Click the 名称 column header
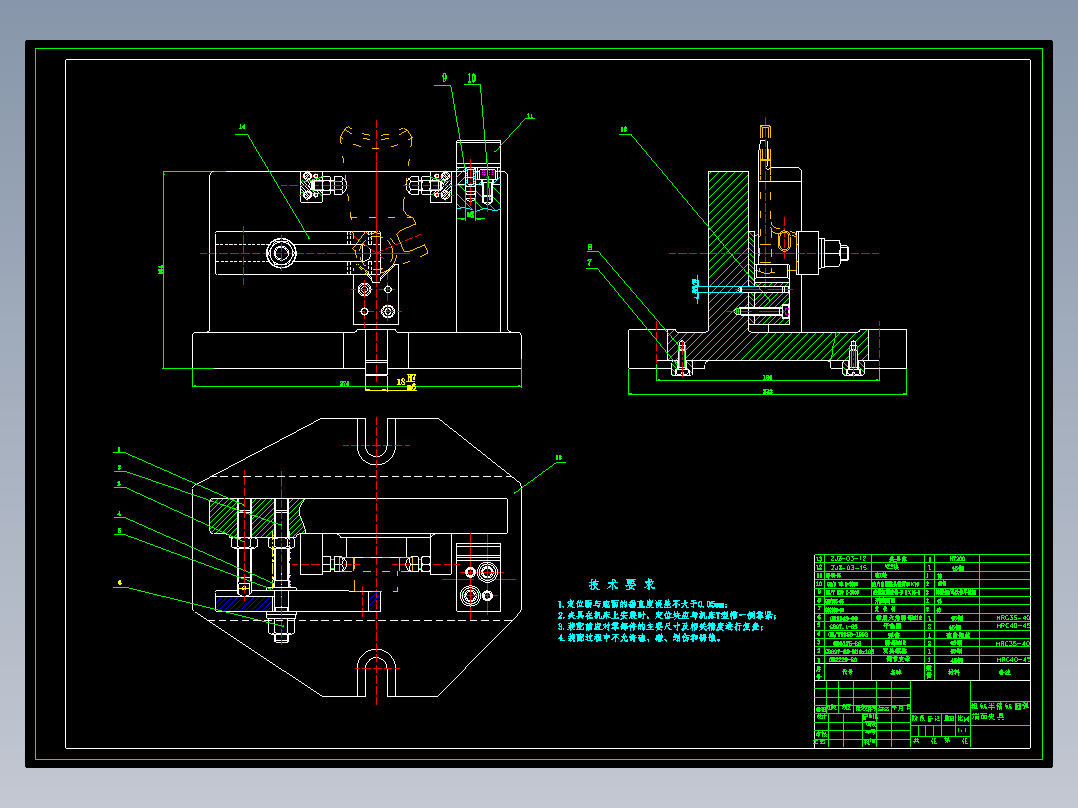 [x=896, y=672]
